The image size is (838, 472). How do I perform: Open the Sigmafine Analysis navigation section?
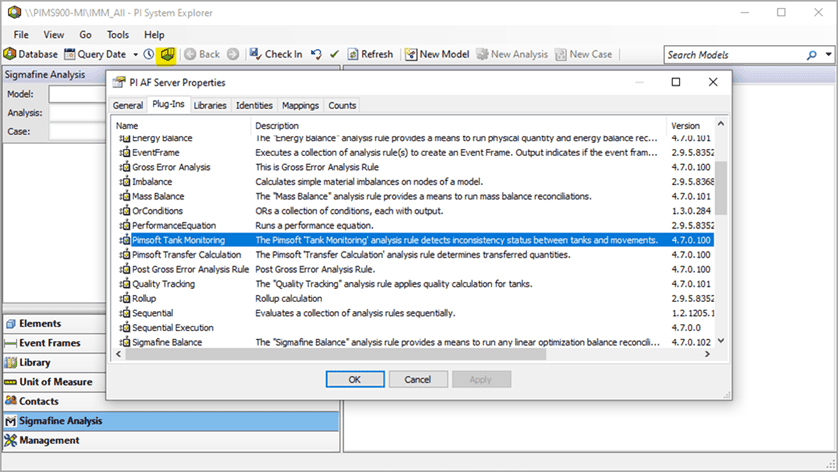click(171, 421)
